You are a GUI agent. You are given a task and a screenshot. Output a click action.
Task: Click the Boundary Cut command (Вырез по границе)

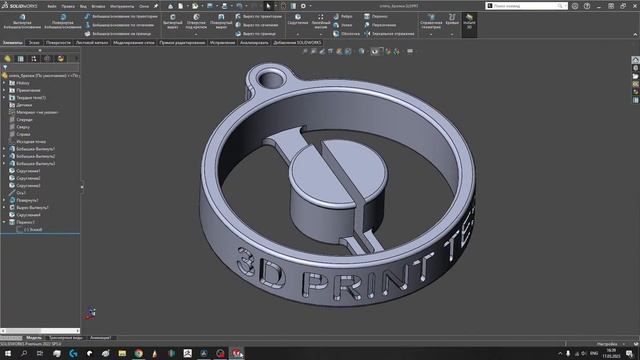[256, 34]
